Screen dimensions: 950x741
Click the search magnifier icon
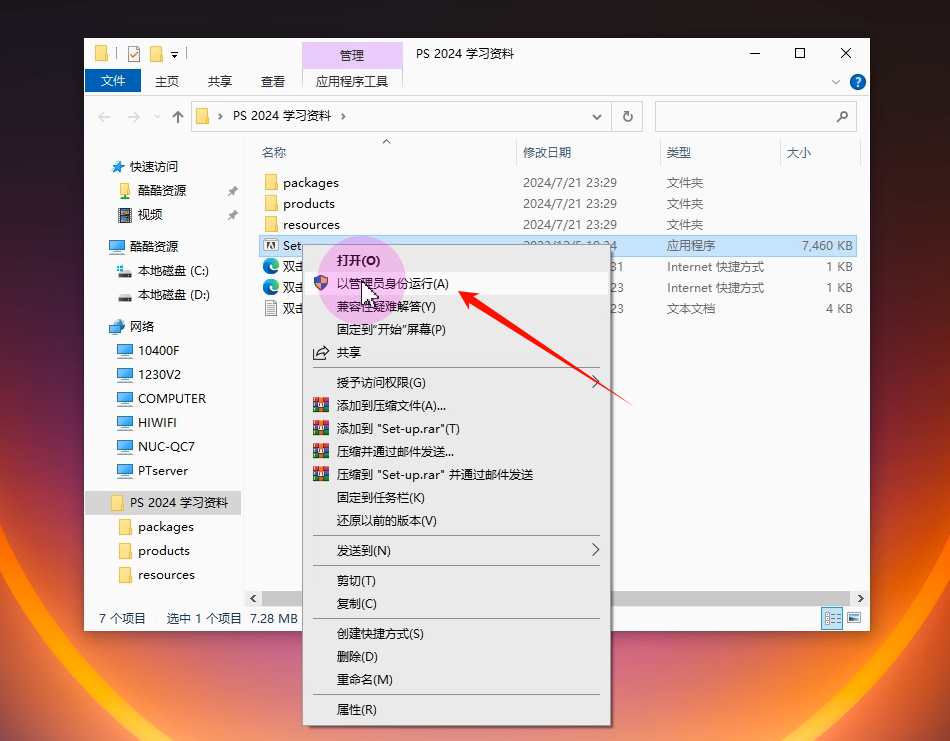pos(842,116)
